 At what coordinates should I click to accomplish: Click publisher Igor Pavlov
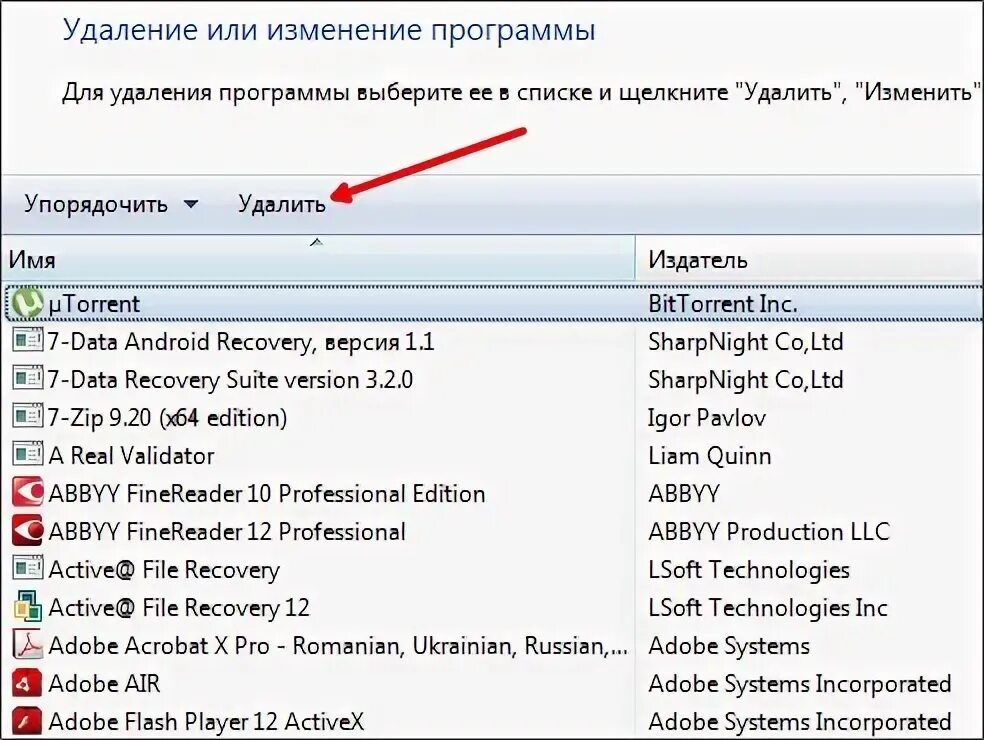[707, 418]
